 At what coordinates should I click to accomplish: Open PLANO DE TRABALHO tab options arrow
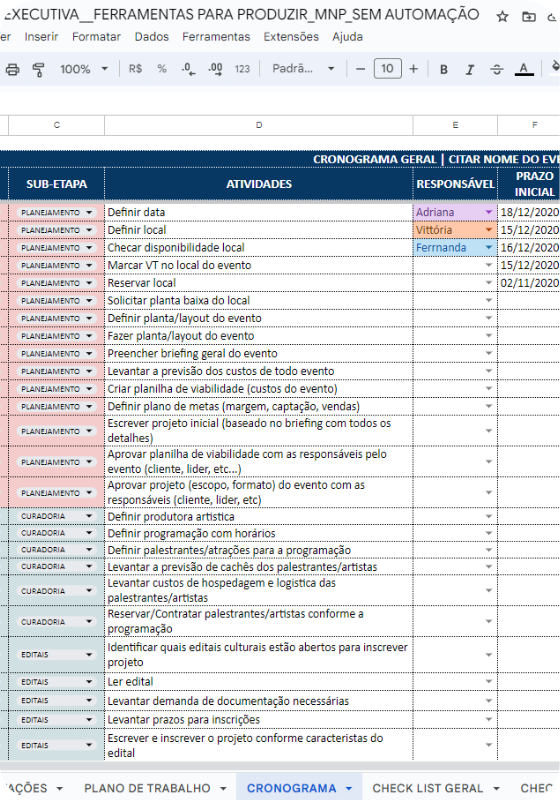[223, 788]
